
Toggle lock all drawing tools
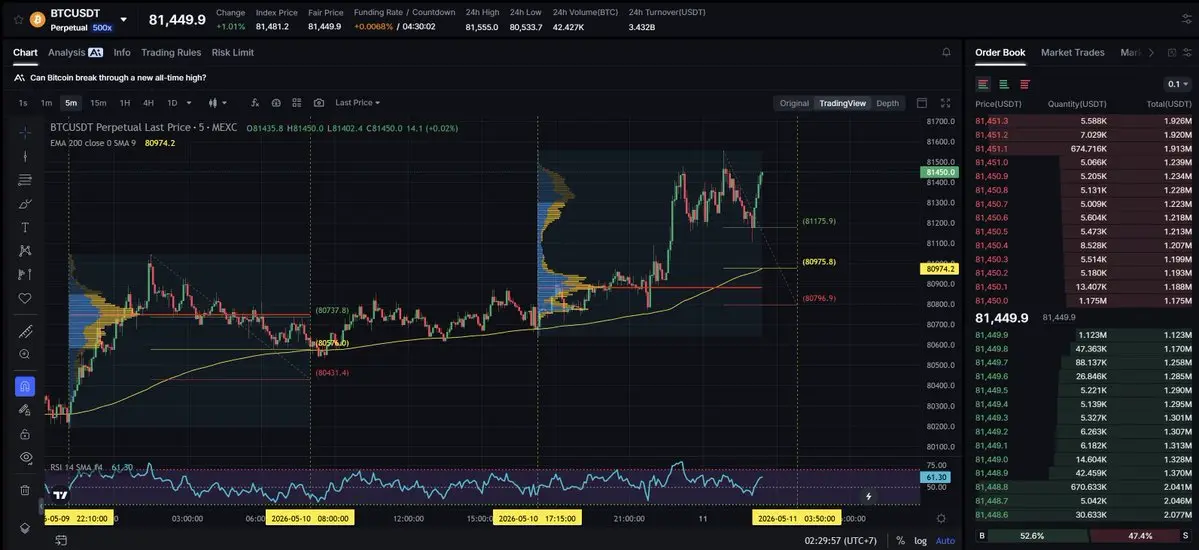pyautogui.click(x=25, y=434)
